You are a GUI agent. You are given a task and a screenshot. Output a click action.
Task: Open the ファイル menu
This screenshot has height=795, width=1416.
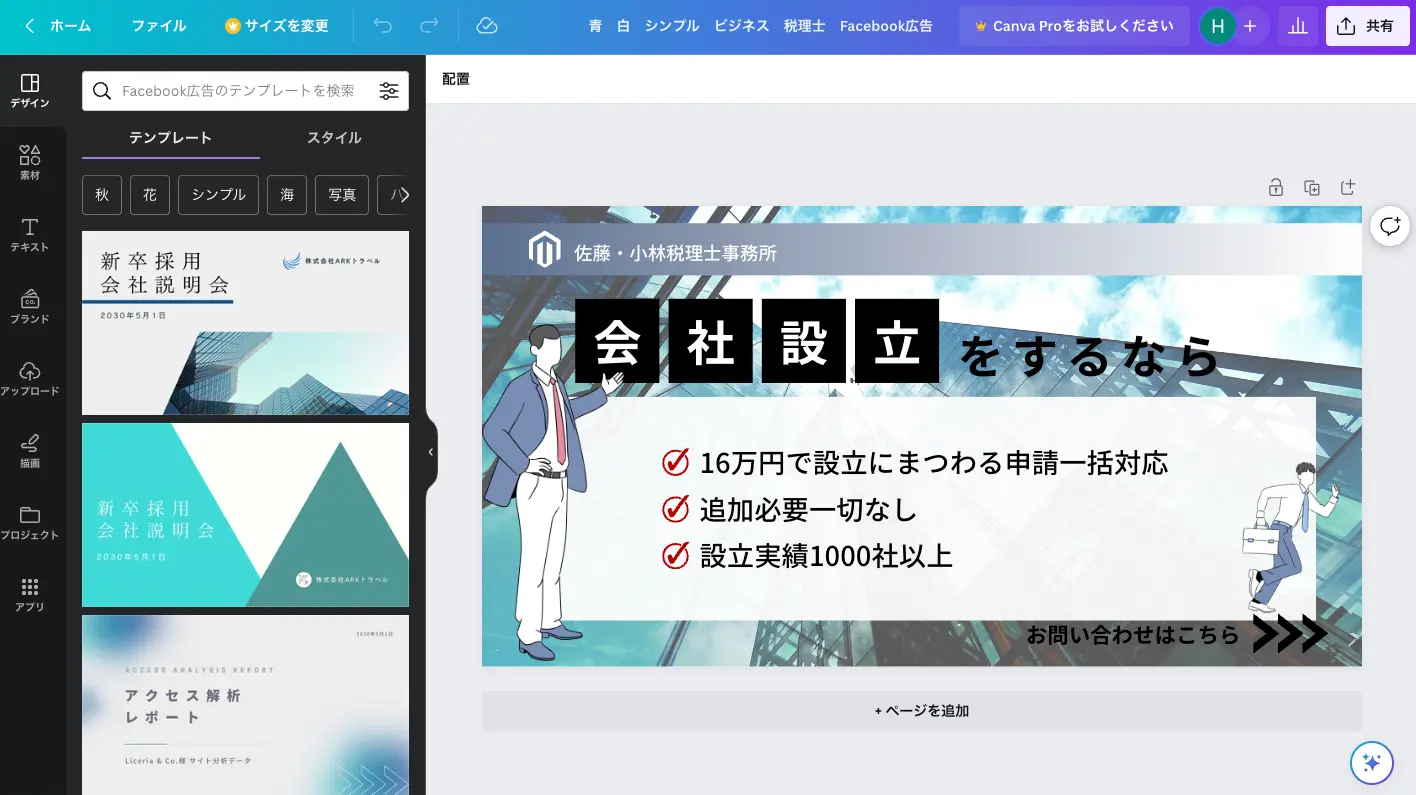click(x=159, y=26)
